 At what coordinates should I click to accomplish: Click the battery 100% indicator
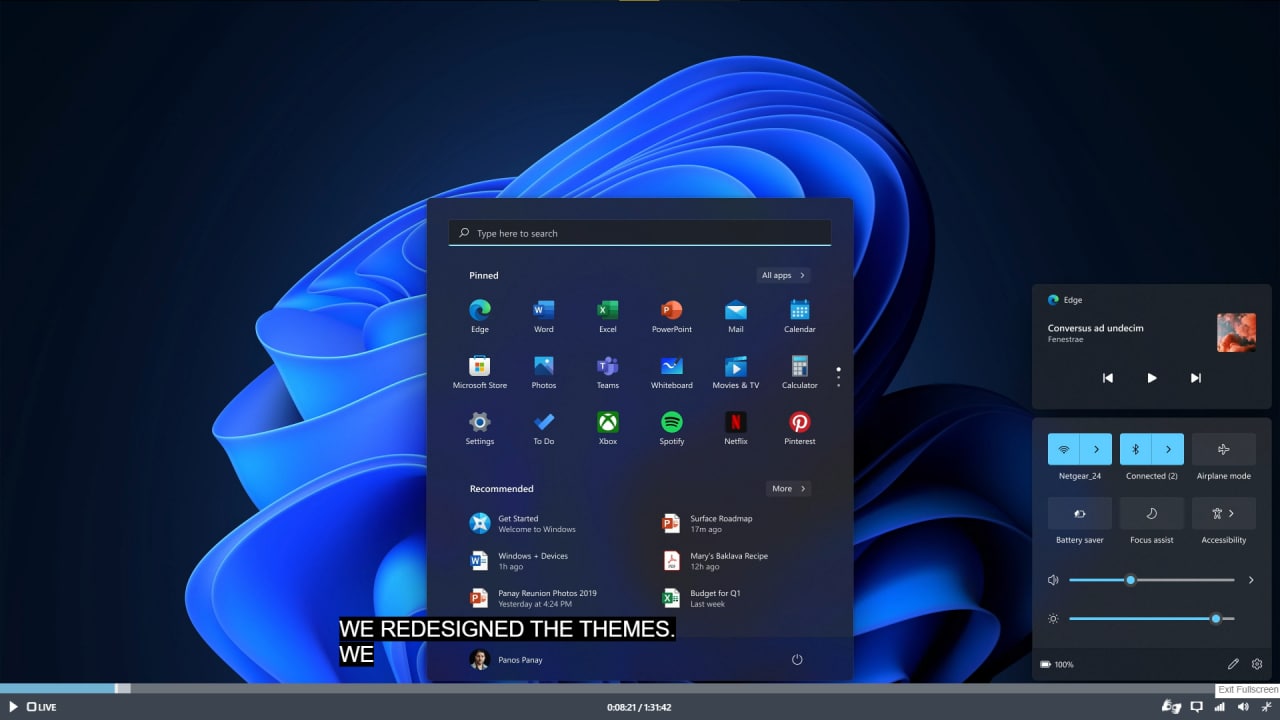1057,664
